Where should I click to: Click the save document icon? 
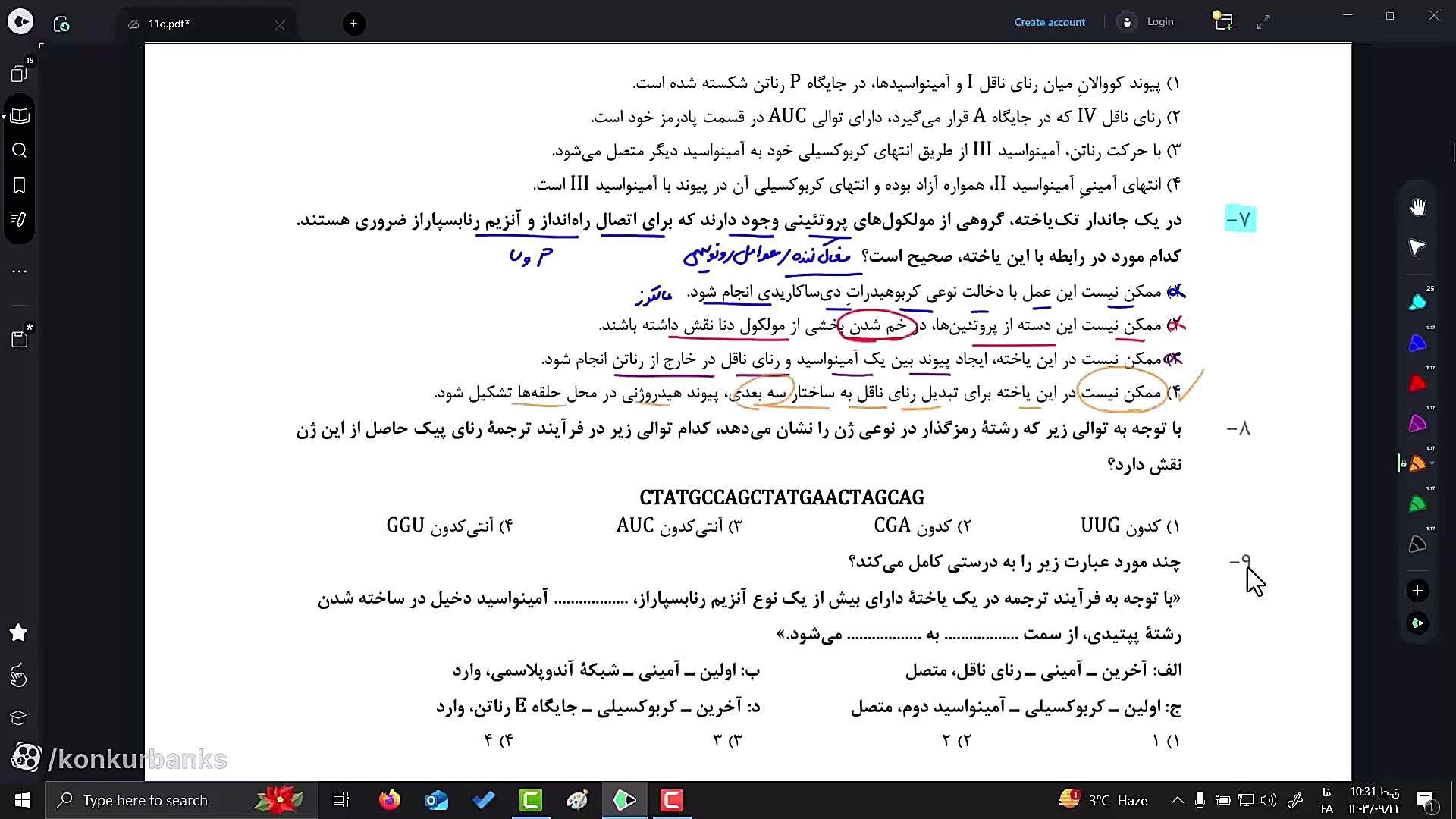tap(20, 340)
